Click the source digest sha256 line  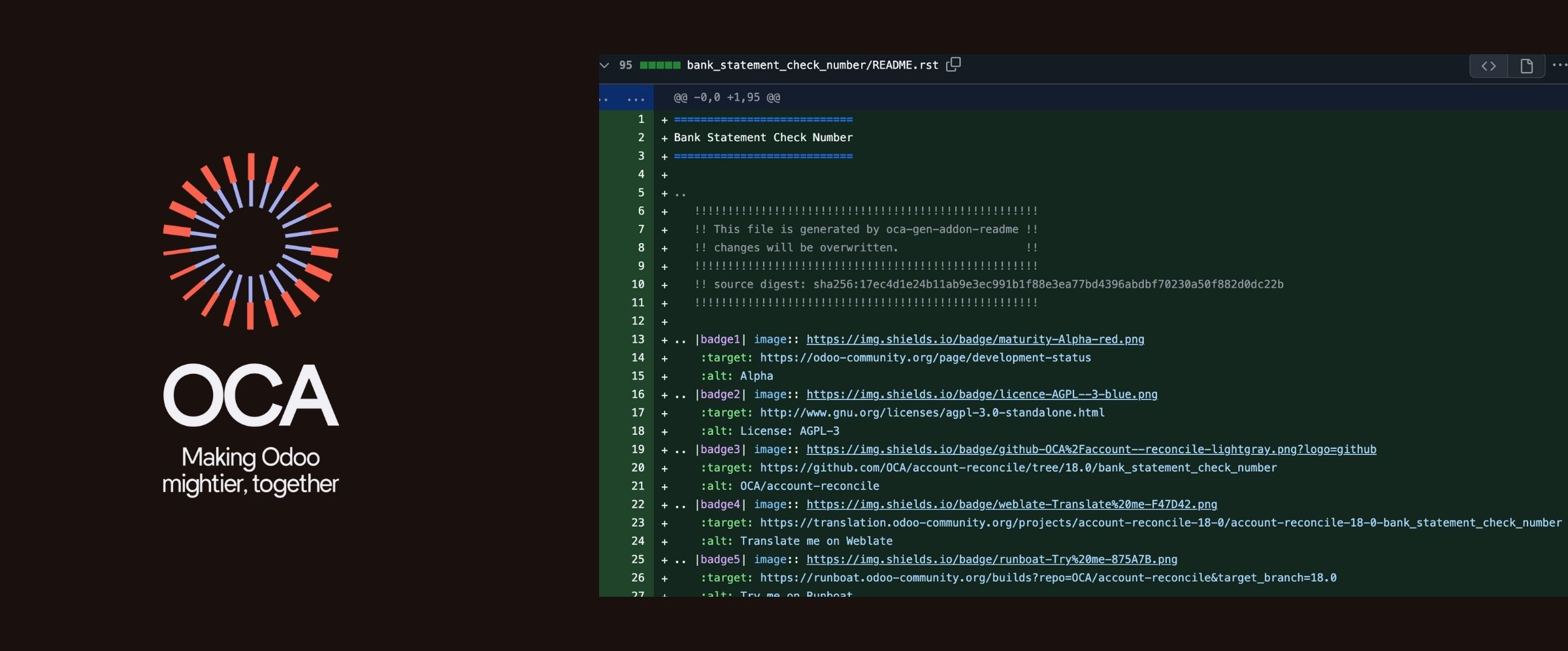[x=988, y=284]
